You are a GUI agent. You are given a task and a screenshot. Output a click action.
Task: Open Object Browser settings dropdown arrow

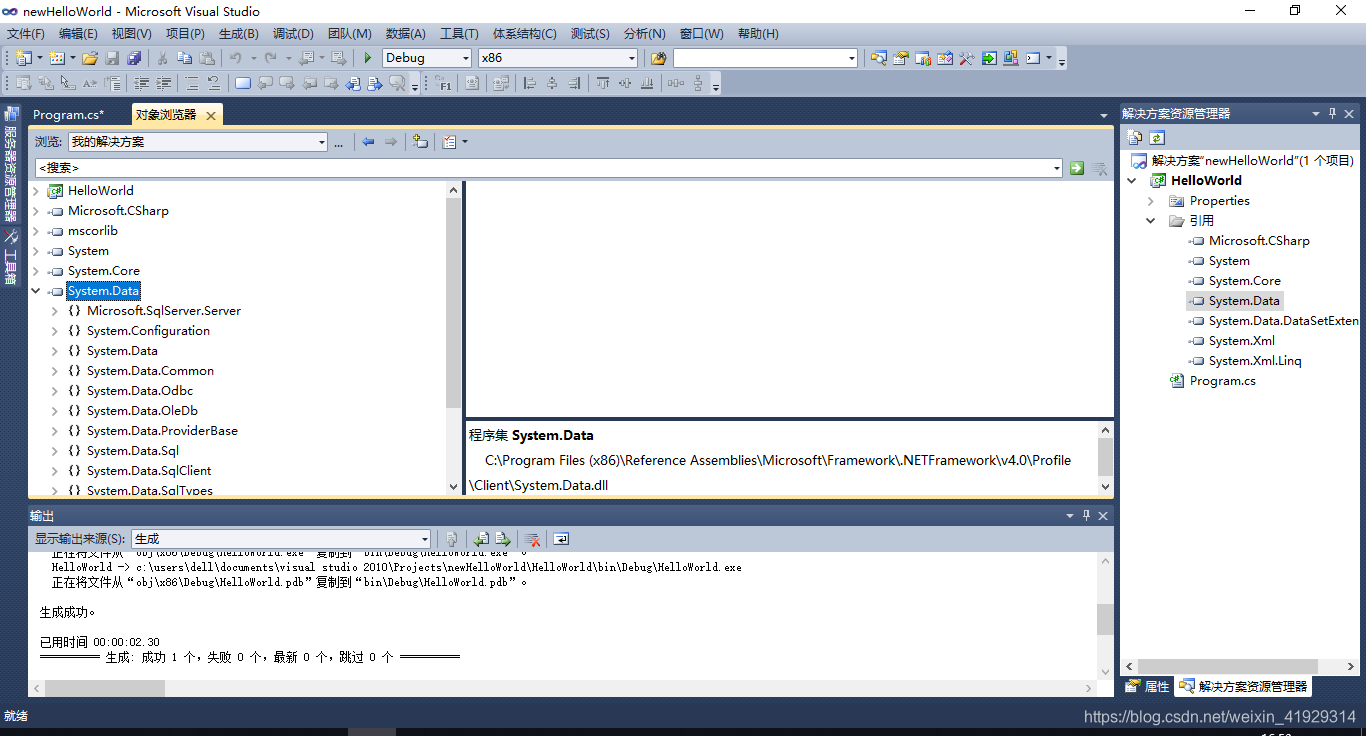click(464, 142)
